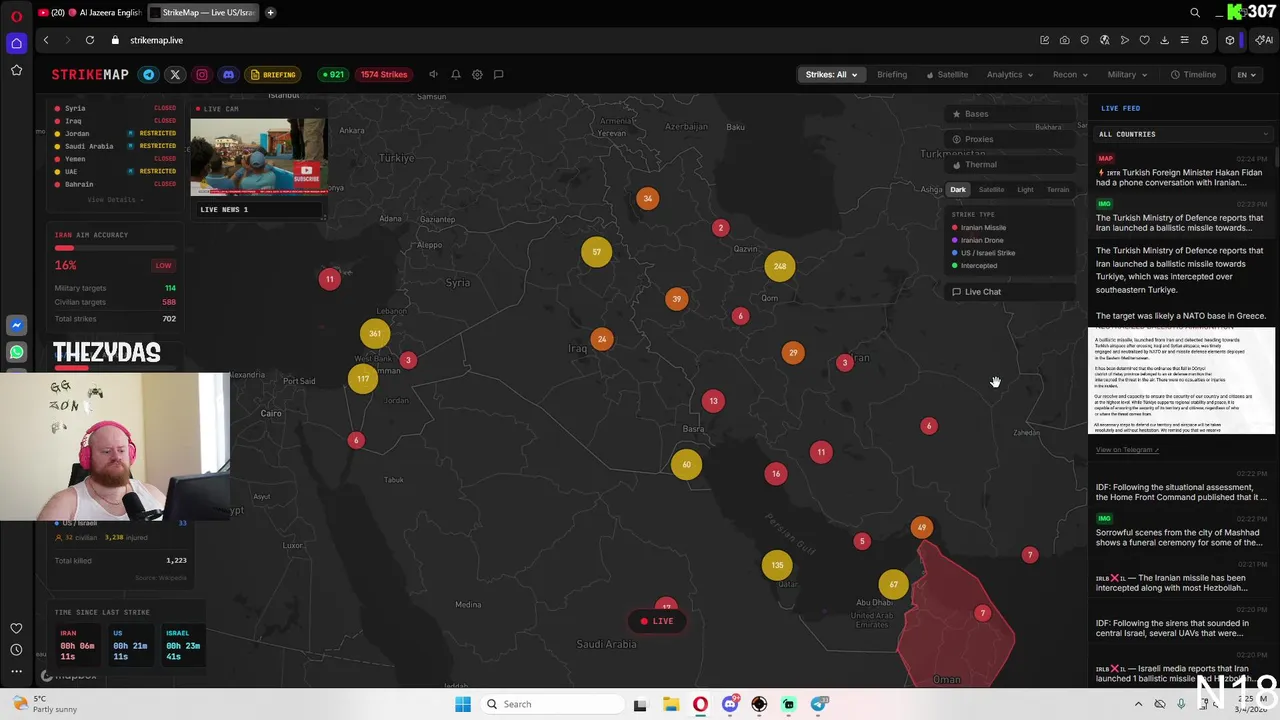Viewport: 1280px width, 720px height.
Task: Open the EN language dropdown
Action: point(1246,74)
